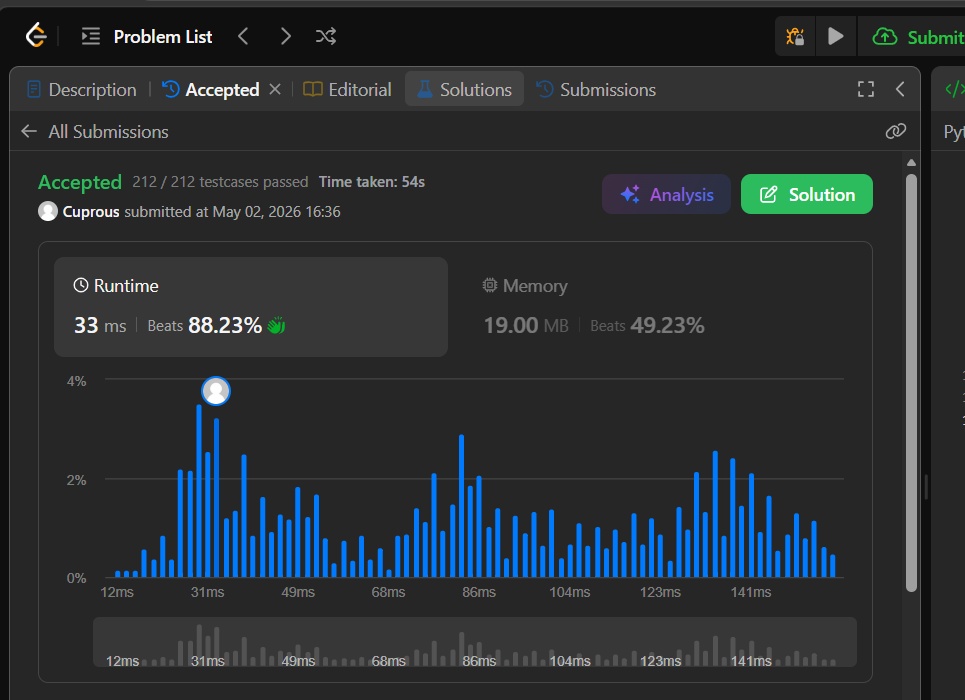Maximize the panel with fullscreen icon

[866, 89]
